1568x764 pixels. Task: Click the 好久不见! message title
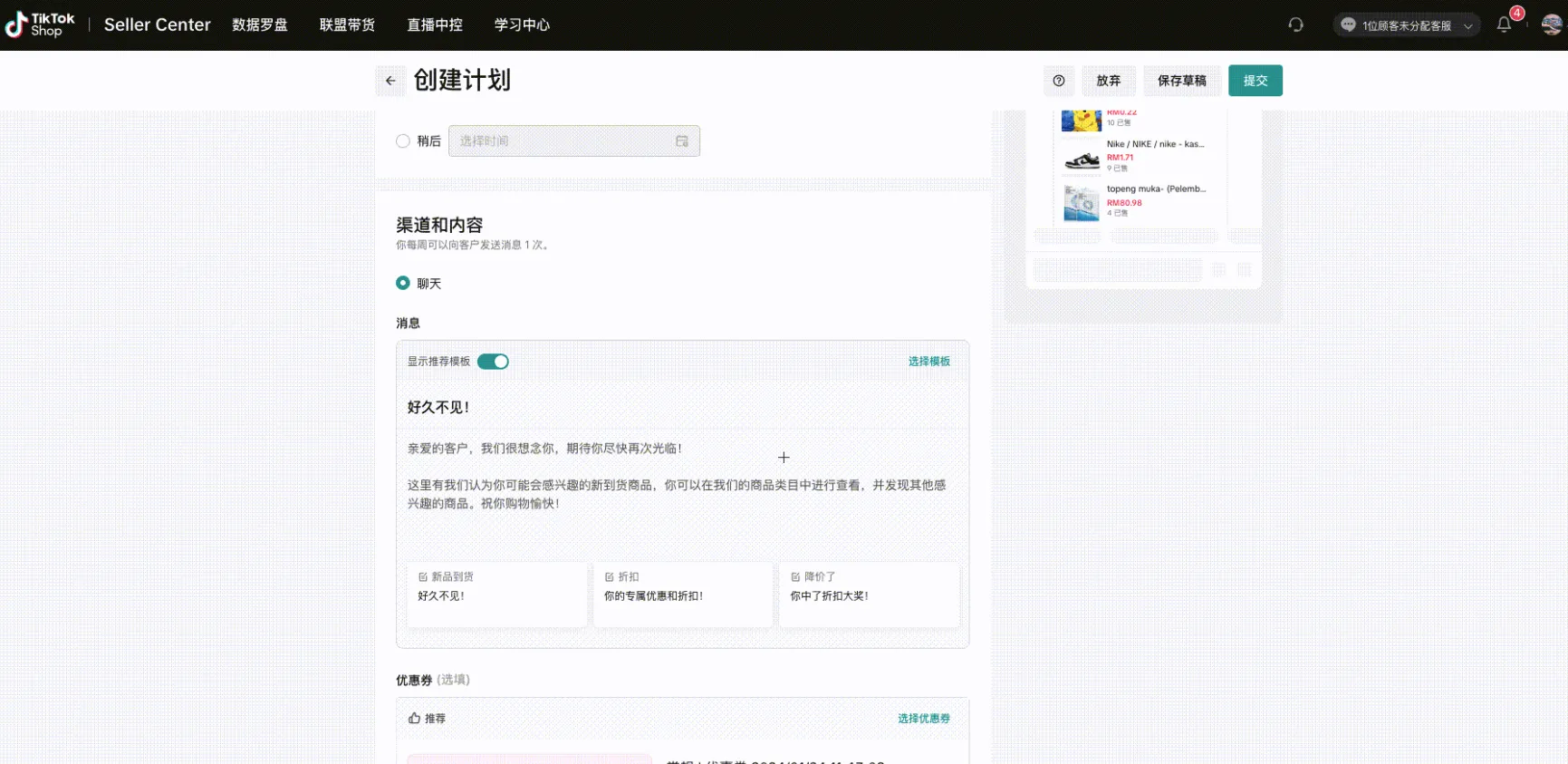click(438, 408)
